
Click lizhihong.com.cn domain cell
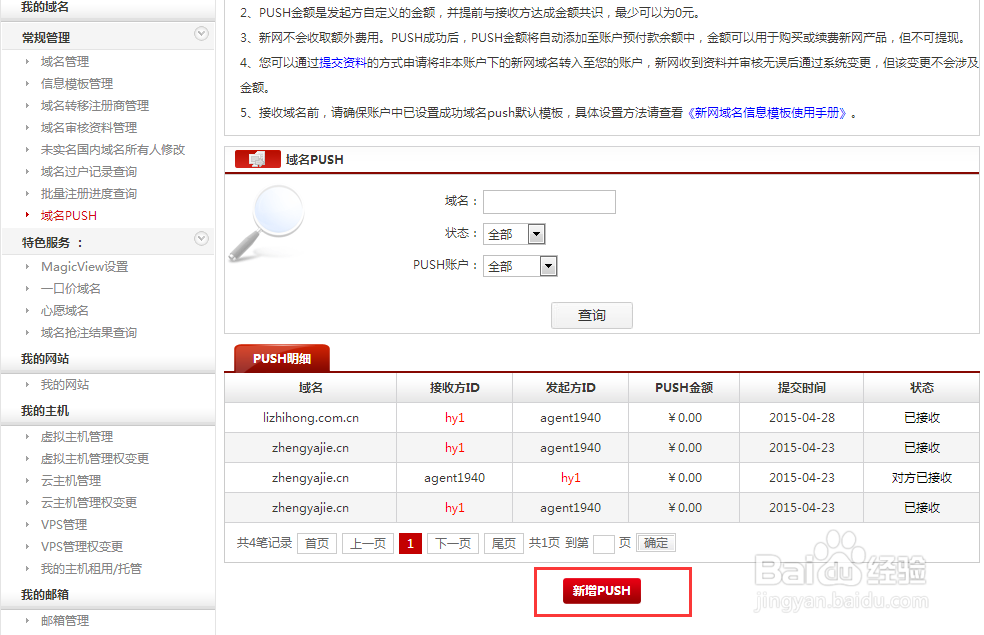point(311,418)
